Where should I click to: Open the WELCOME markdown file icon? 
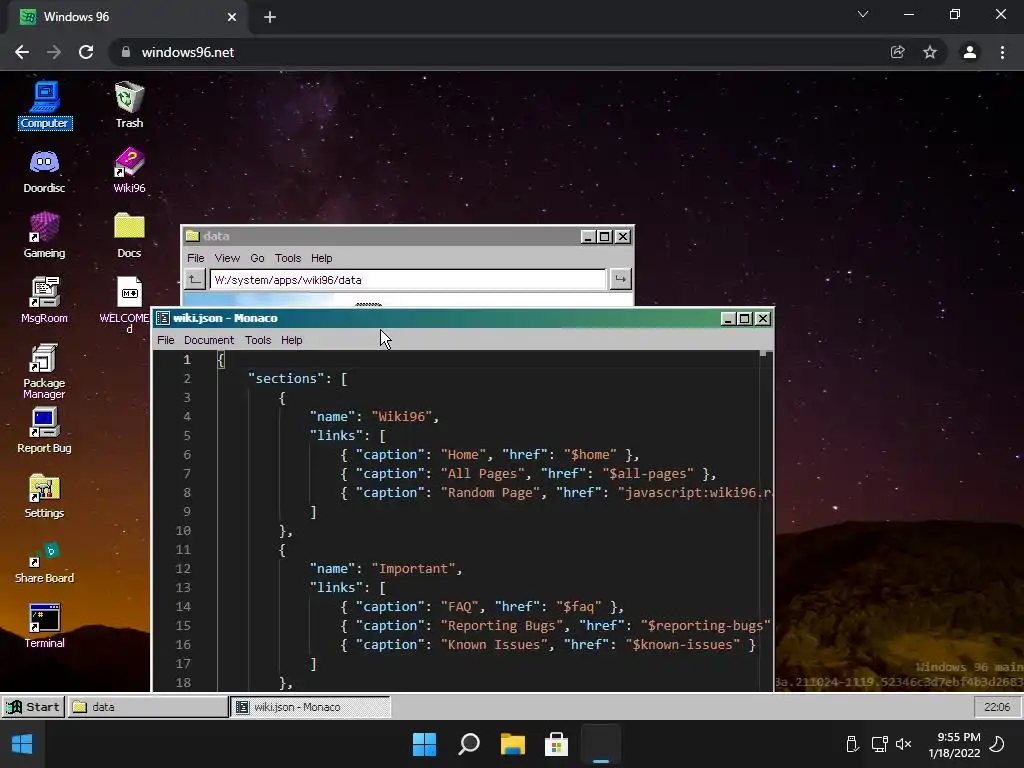[128, 304]
